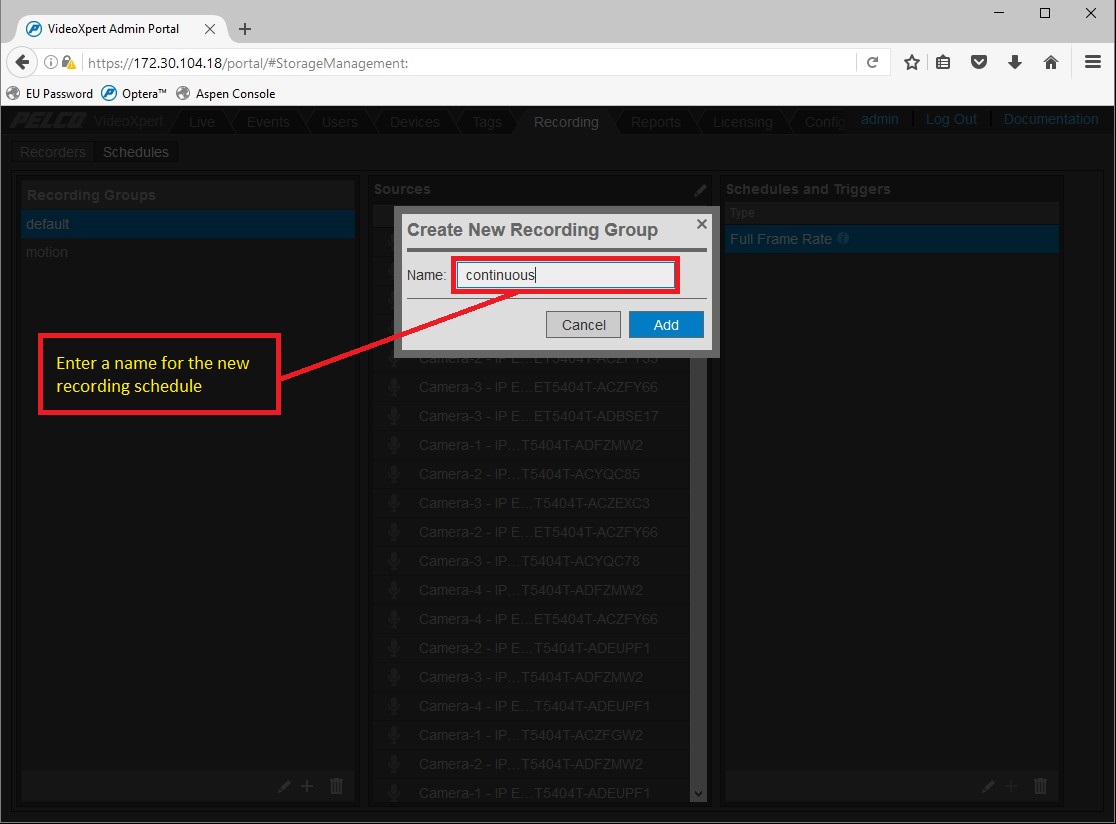This screenshot has width=1116, height=824.
Task: Add a new recording group via plus icon
Action: click(307, 786)
